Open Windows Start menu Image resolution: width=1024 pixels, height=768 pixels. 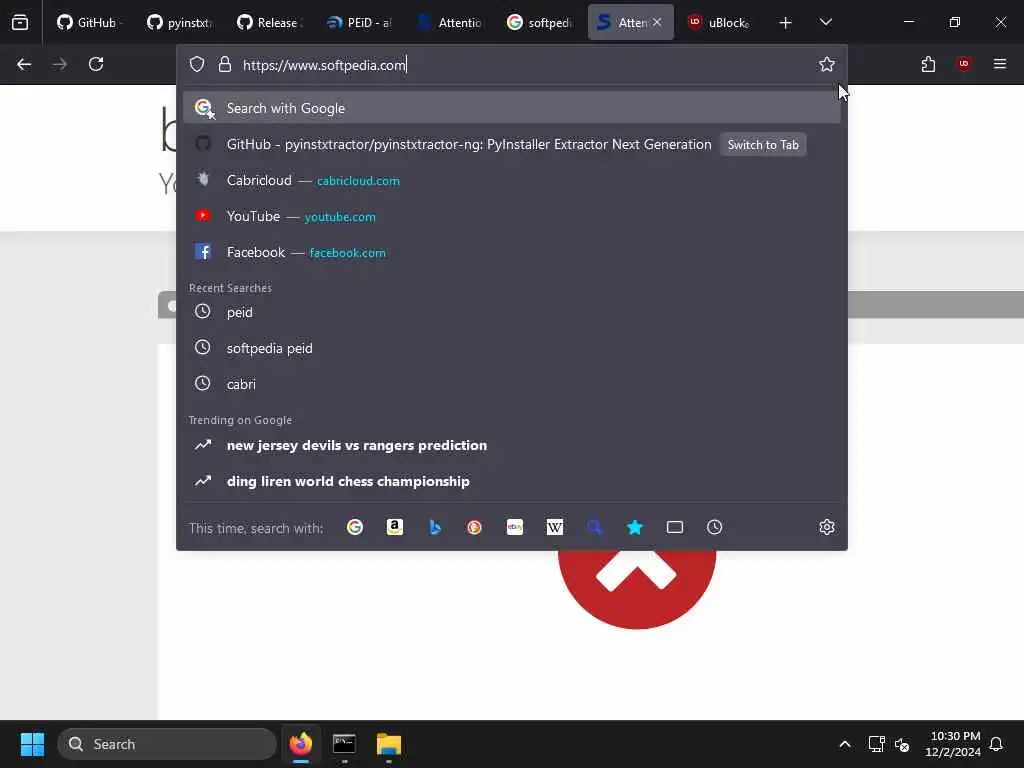32,744
